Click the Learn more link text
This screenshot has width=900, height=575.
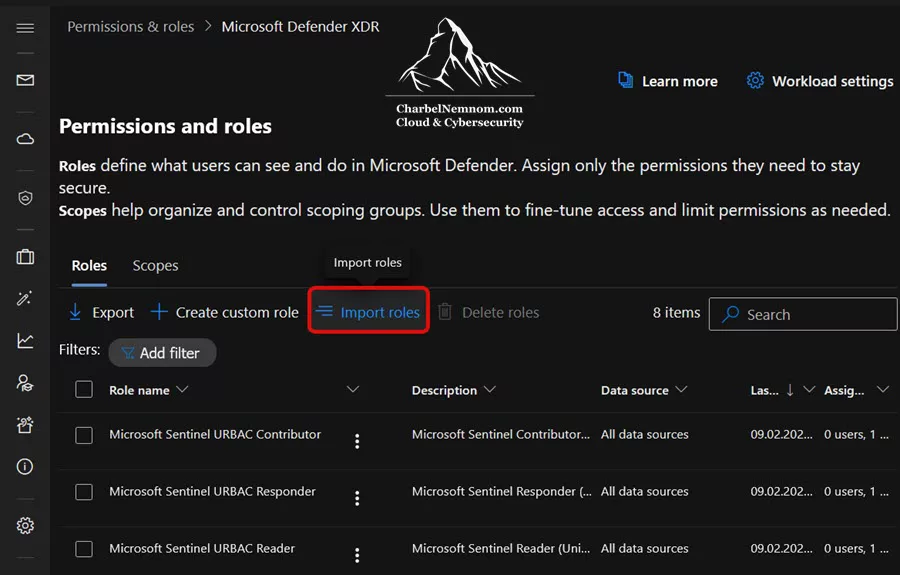coord(680,81)
